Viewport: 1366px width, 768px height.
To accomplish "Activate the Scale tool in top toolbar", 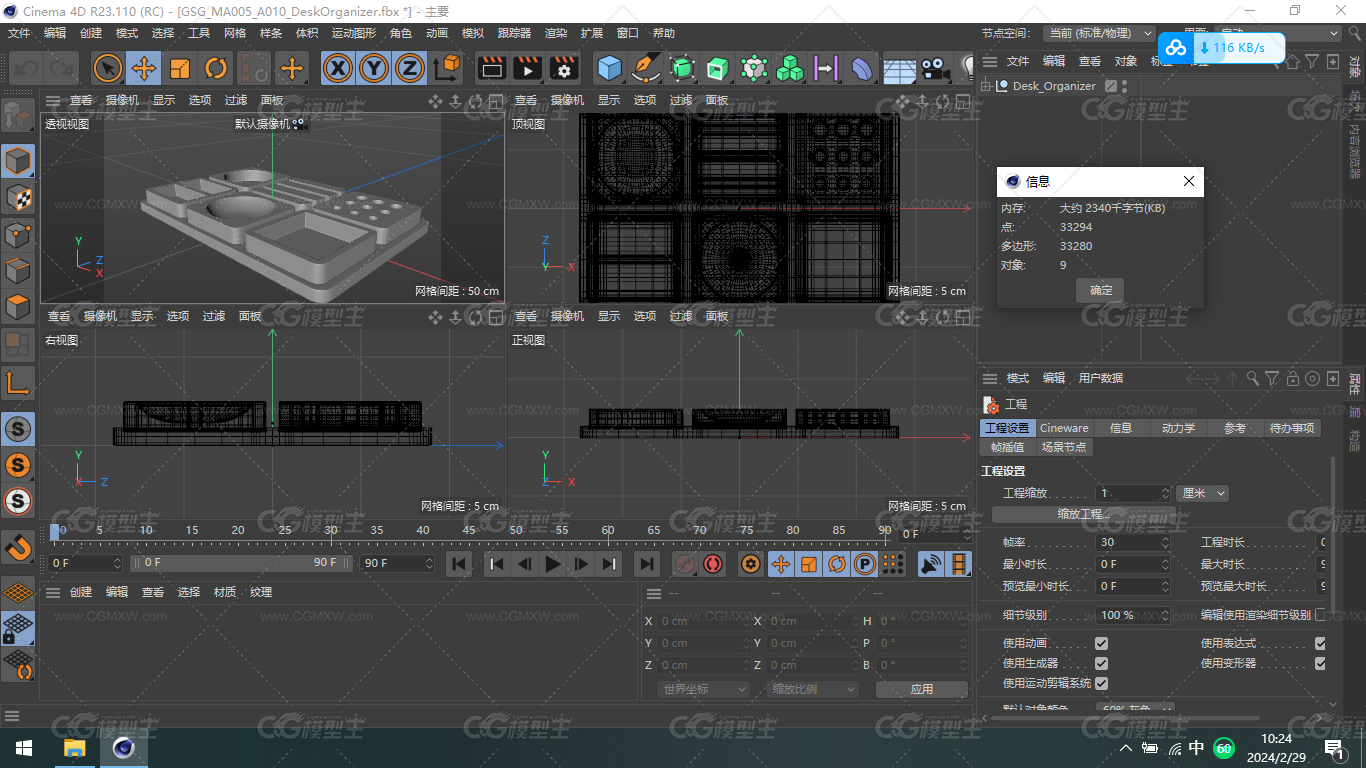I will 180,68.
